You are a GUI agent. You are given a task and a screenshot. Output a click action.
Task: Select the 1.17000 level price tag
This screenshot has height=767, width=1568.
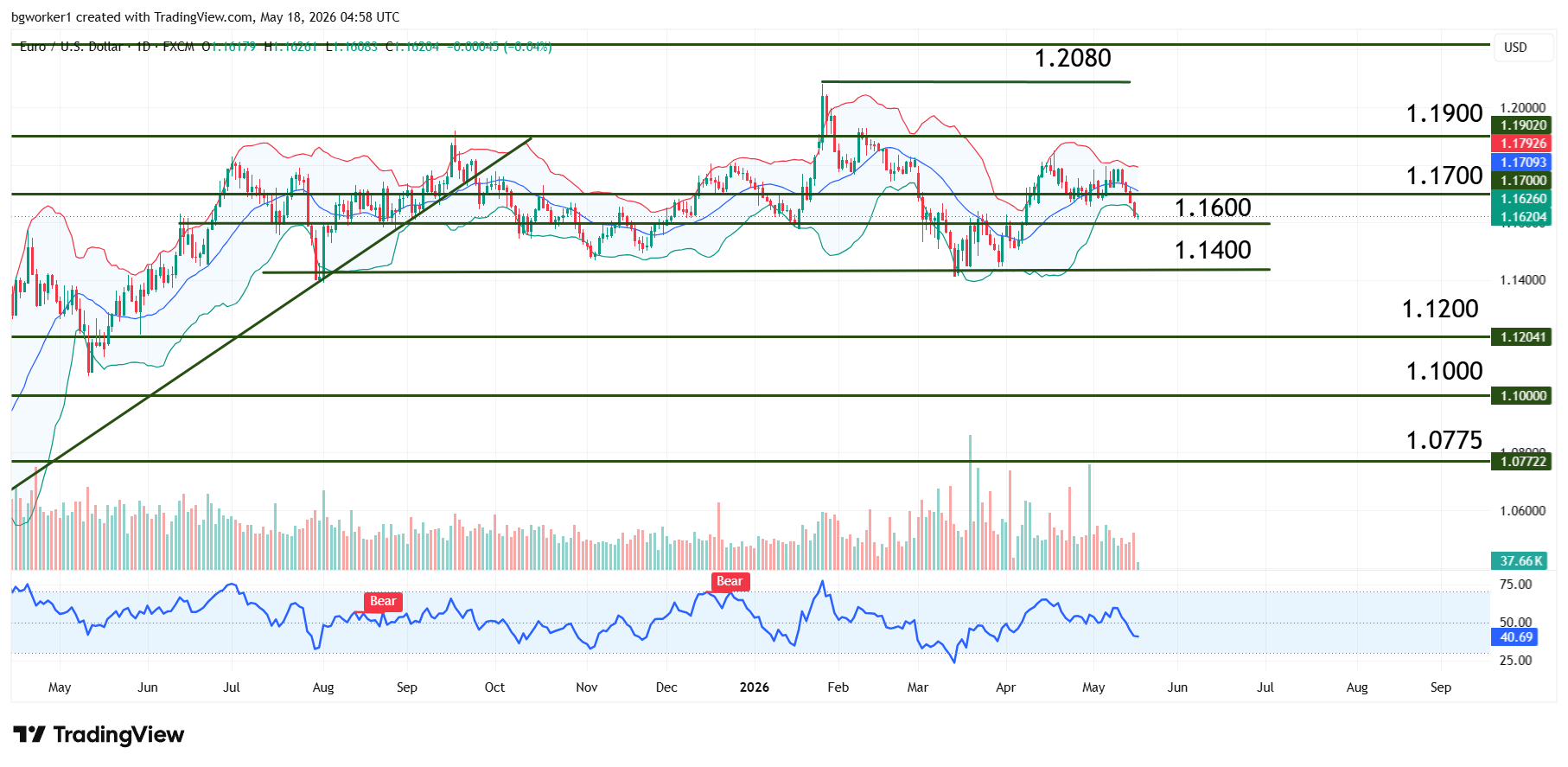(1522, 181)
